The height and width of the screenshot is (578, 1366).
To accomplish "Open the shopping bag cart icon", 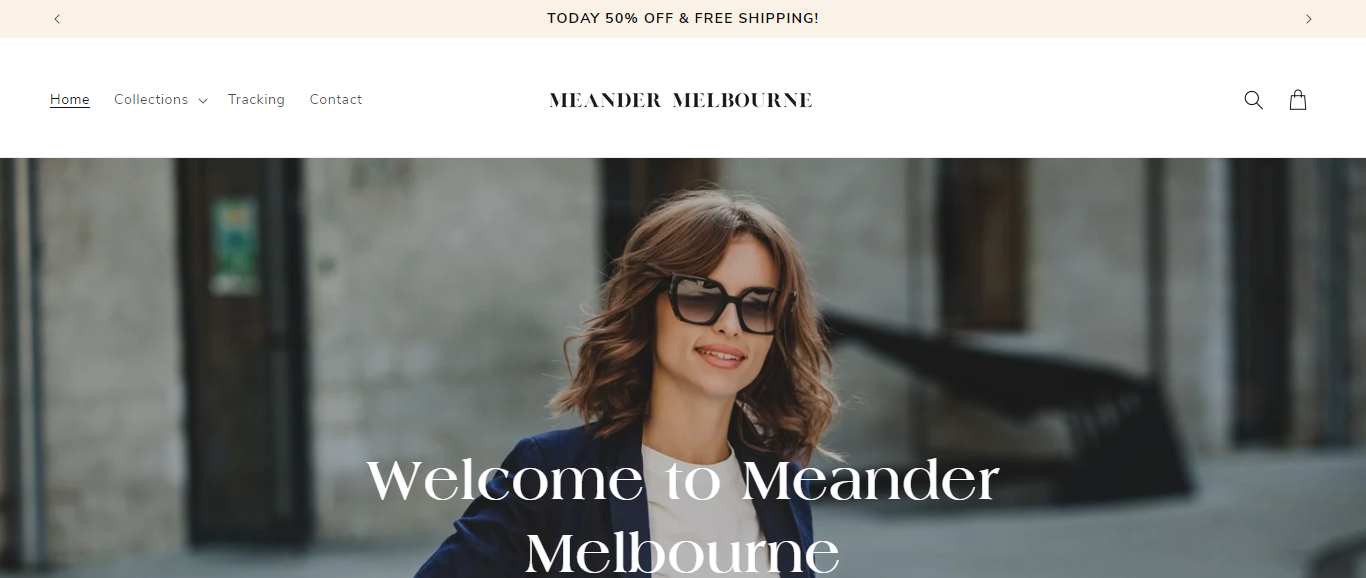I will tap(1298, 100).
